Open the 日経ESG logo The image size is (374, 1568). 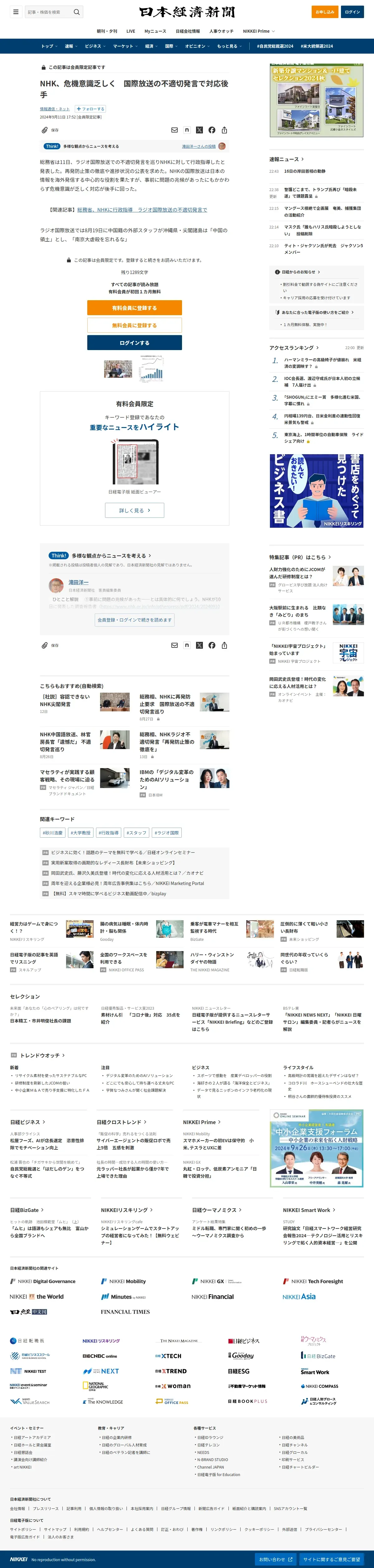239,1371
